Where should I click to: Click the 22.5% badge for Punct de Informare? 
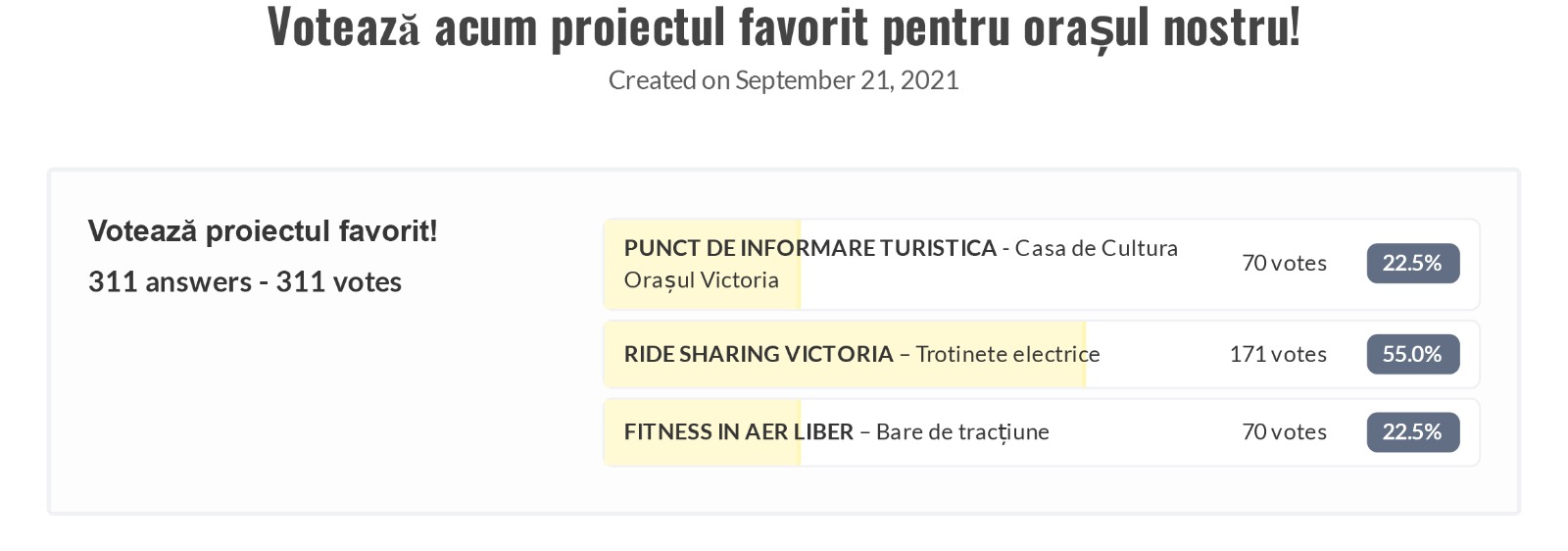pos(1413,264)
